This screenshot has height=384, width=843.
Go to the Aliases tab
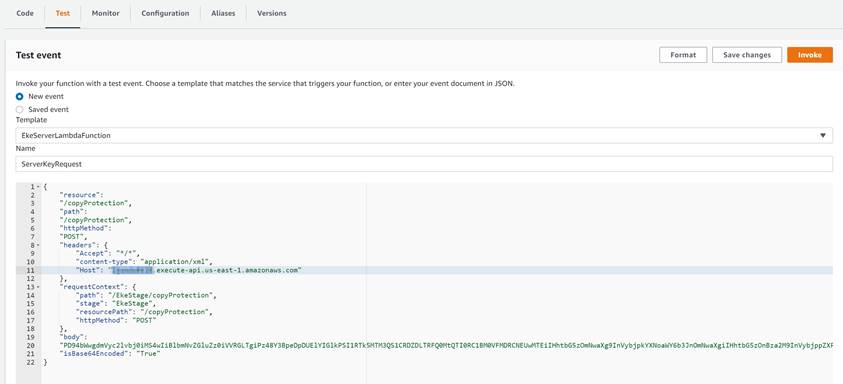223,13
